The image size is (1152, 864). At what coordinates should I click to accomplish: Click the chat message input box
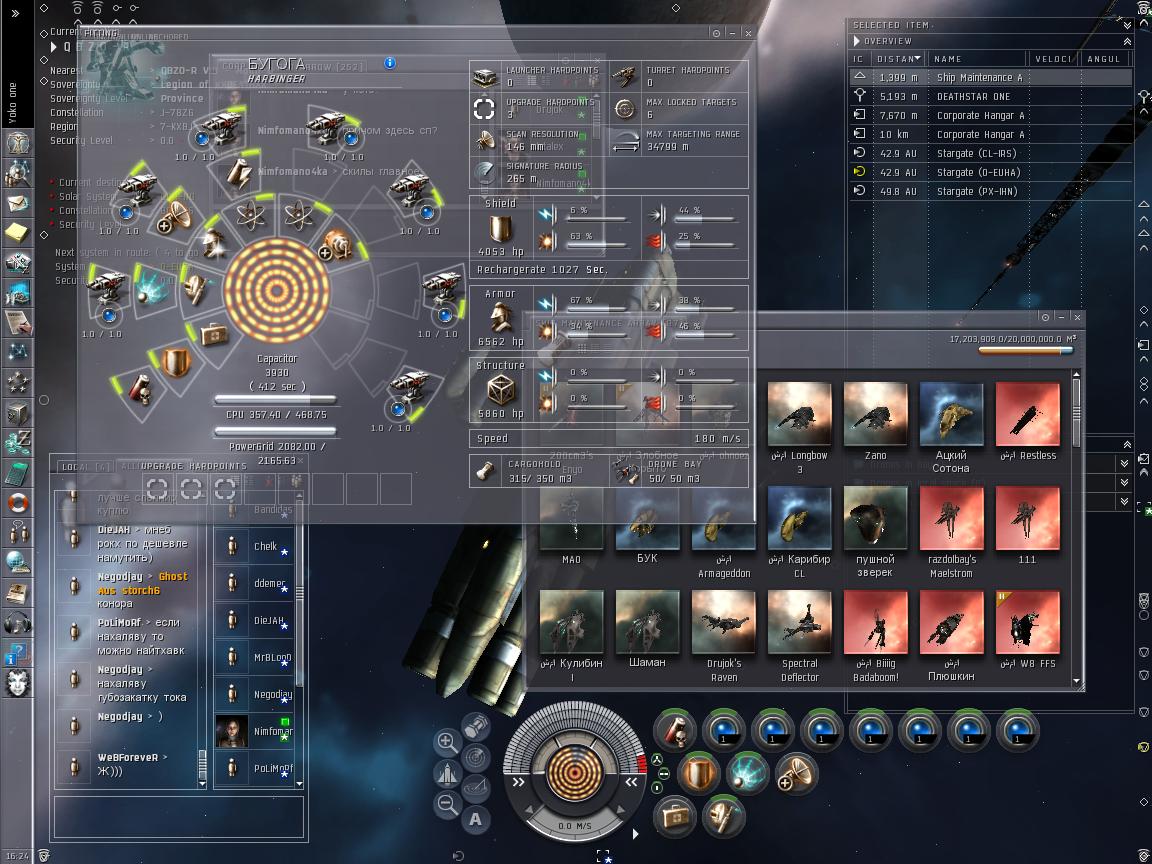179,816
